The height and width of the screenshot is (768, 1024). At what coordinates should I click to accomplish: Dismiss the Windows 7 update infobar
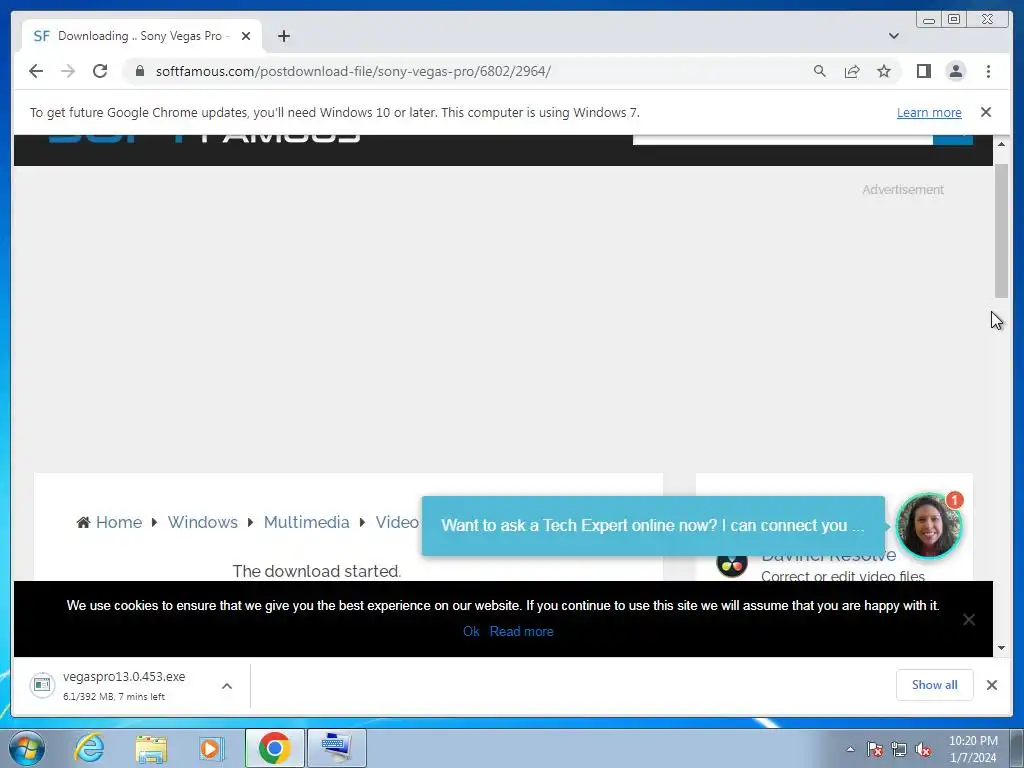click(x=986, y=112)
